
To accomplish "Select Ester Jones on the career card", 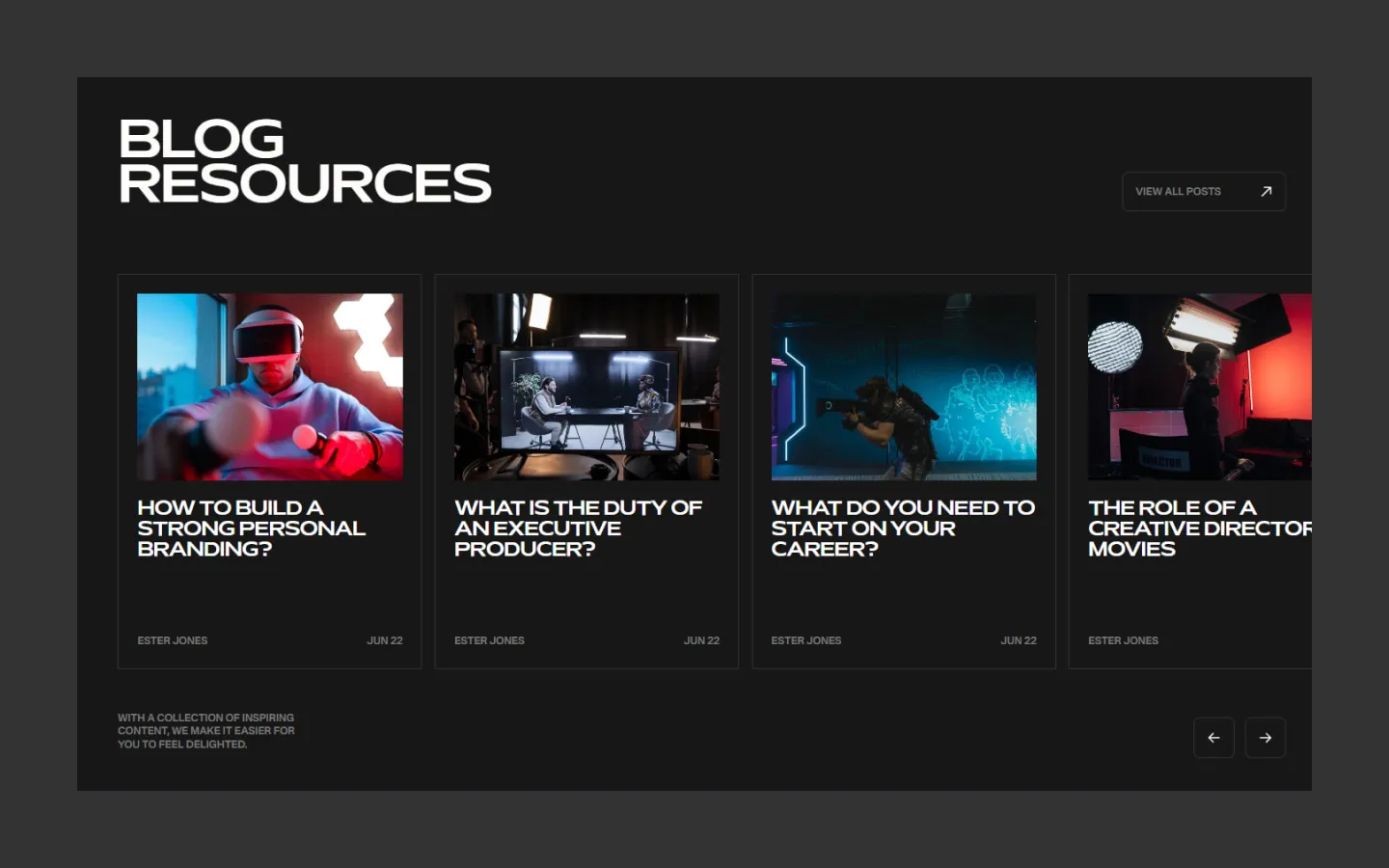I will pyautogui.click(x=806, y=640).
